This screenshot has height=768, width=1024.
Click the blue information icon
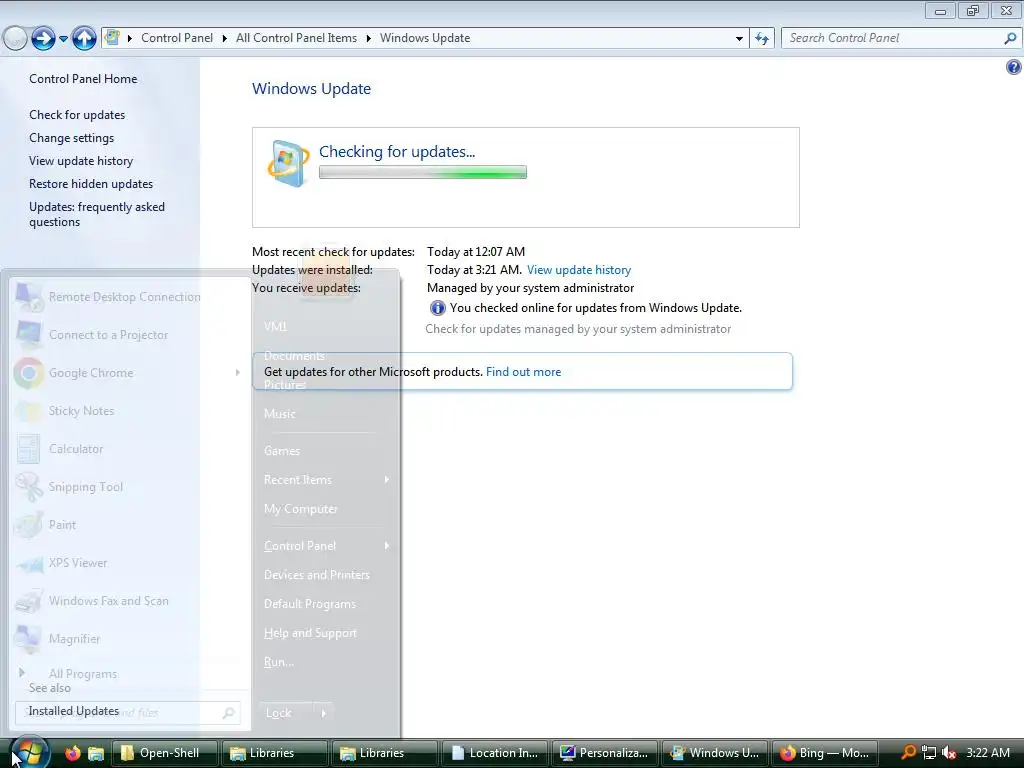tap(438, 308)
